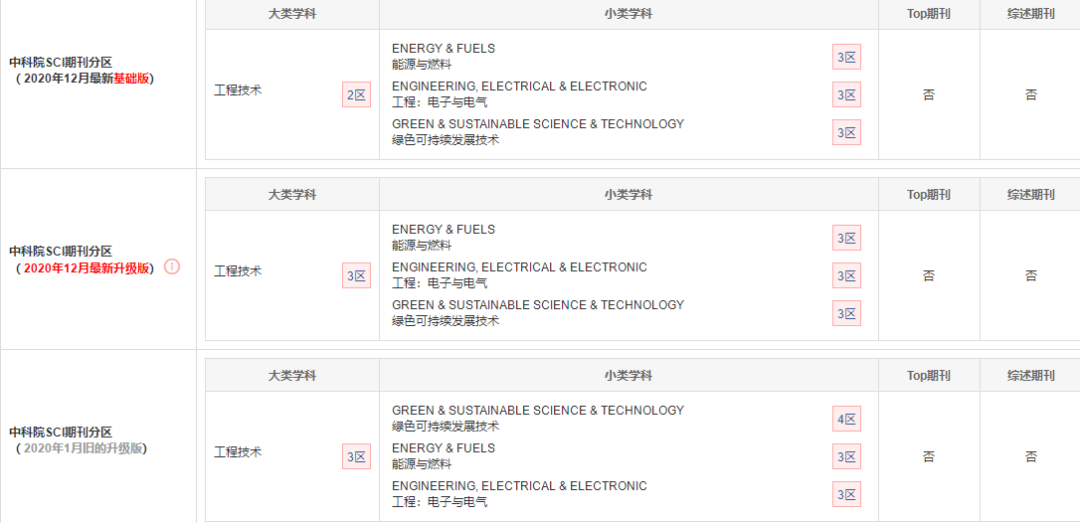Click 3区 badge for 工程技术 in 2020年1月旧的升级版
The image size is (1080, 523).
click(356, 457)
